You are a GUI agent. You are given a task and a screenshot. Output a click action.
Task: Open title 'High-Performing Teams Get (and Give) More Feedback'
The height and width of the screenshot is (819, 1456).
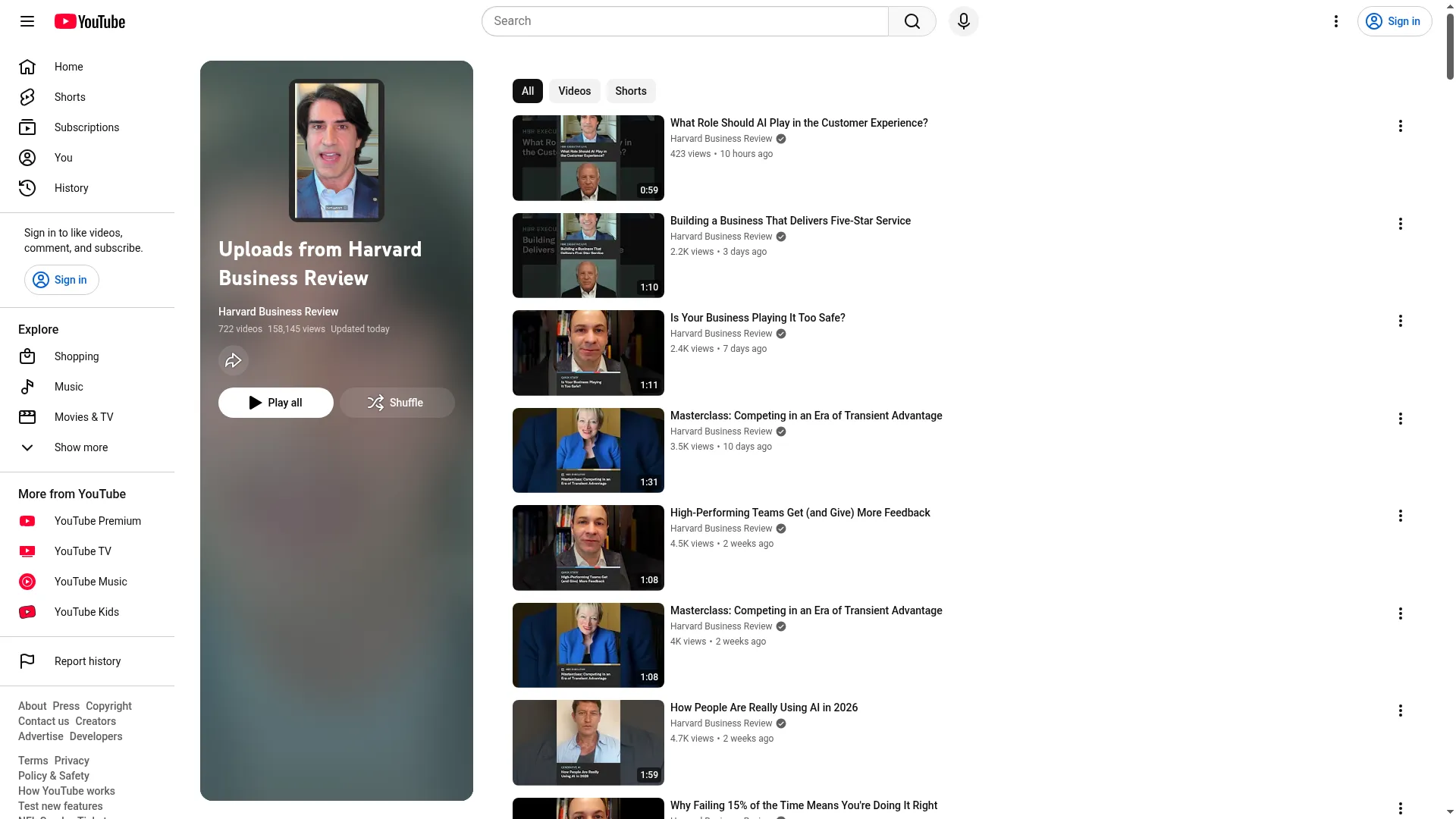[800, 513]
